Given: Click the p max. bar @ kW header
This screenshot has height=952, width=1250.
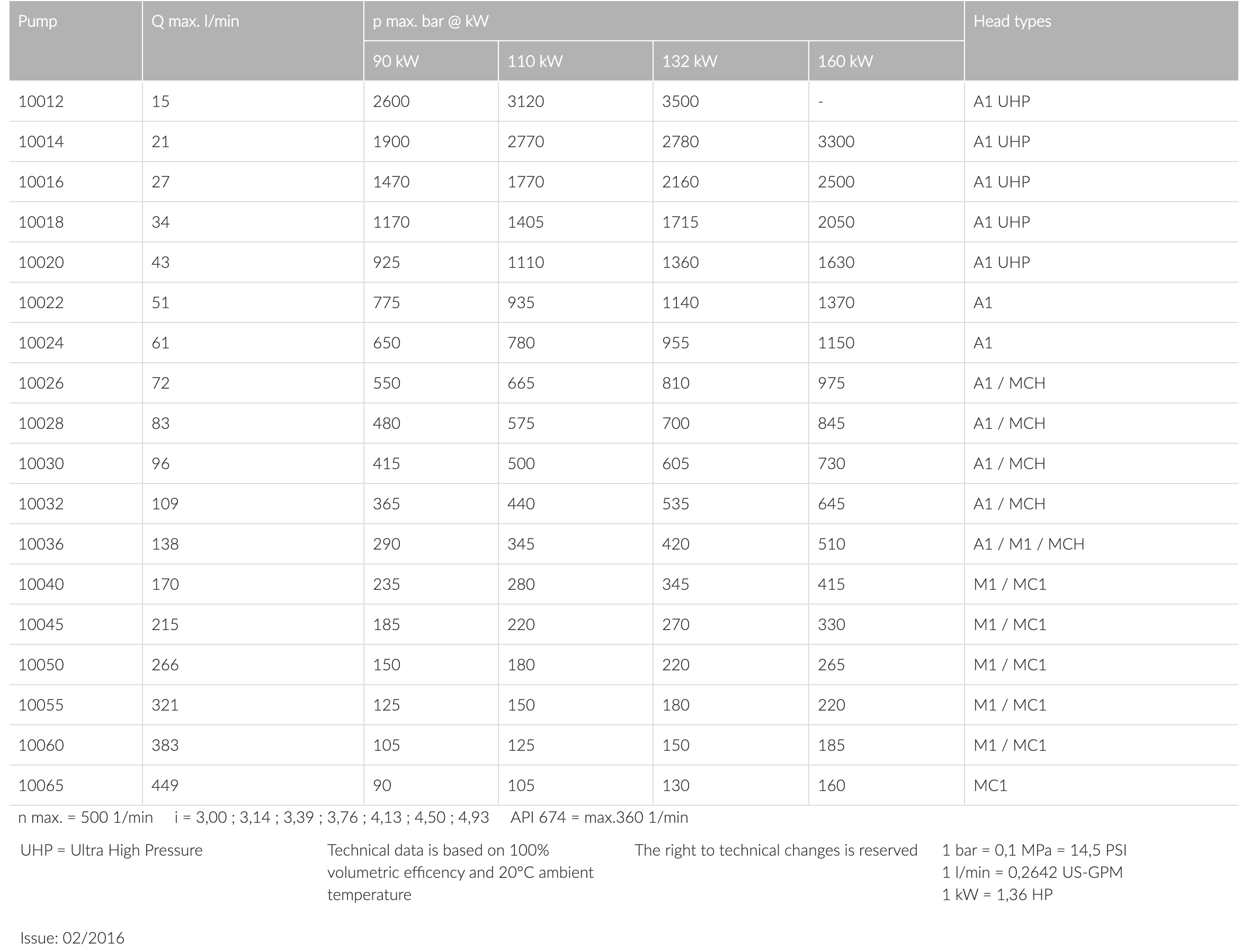Looking at the screenshot, I should (430, 22).
